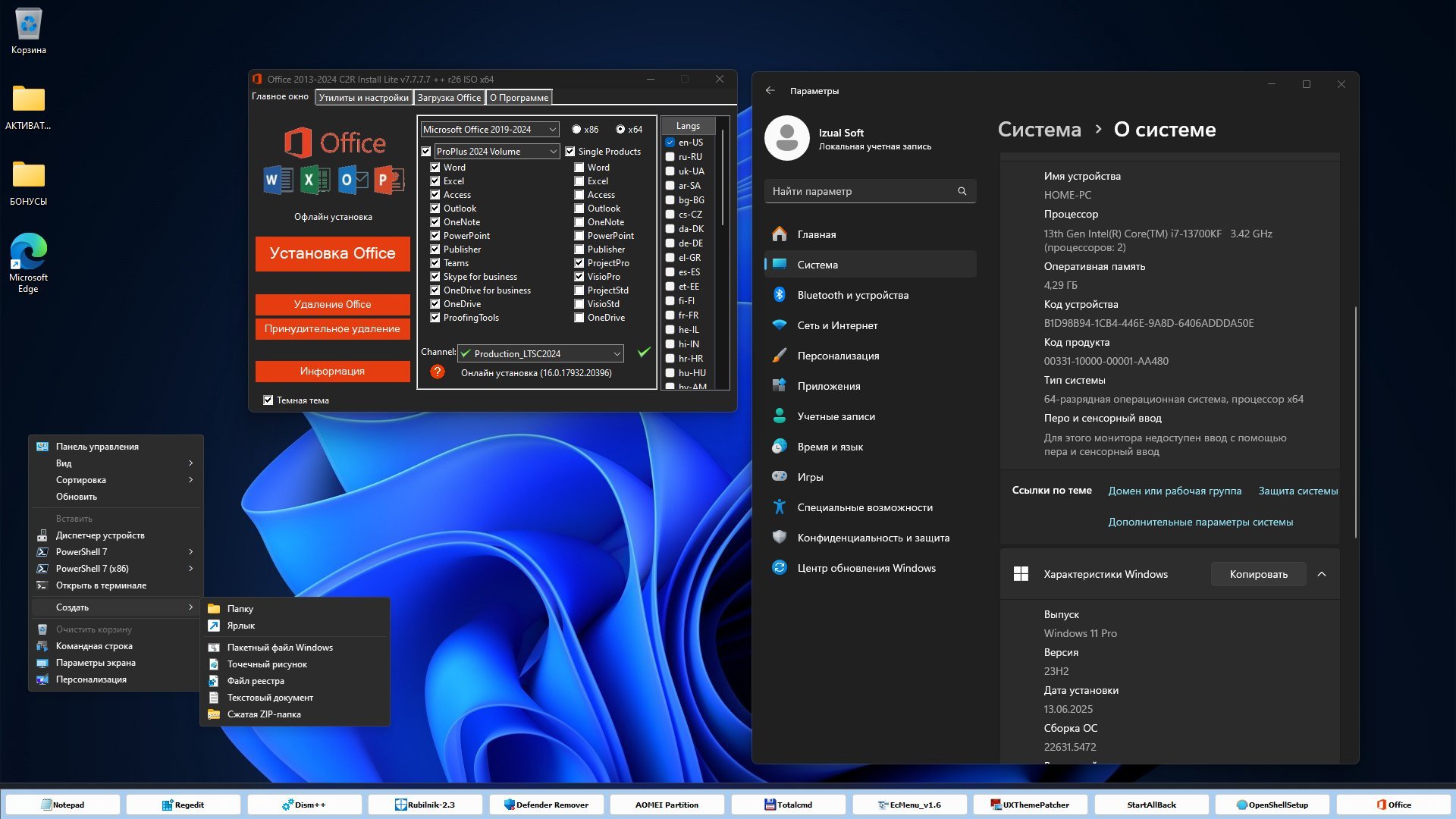The width and height of the screenshot is (1456, 819).
Task: Uncheck VisioPro single product
Action: [579, 277]
